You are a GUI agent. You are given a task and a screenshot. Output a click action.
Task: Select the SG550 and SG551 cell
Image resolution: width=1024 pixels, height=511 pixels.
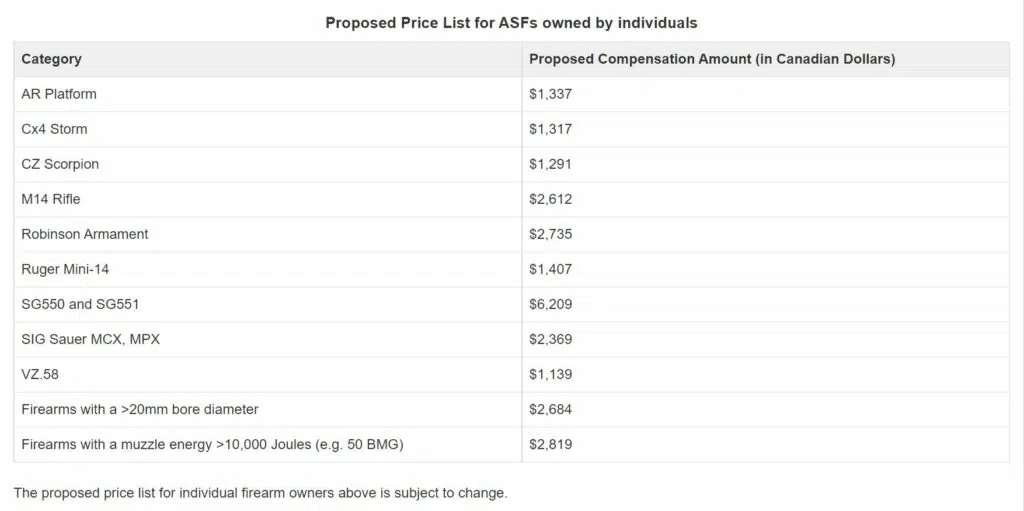[268, 305]
